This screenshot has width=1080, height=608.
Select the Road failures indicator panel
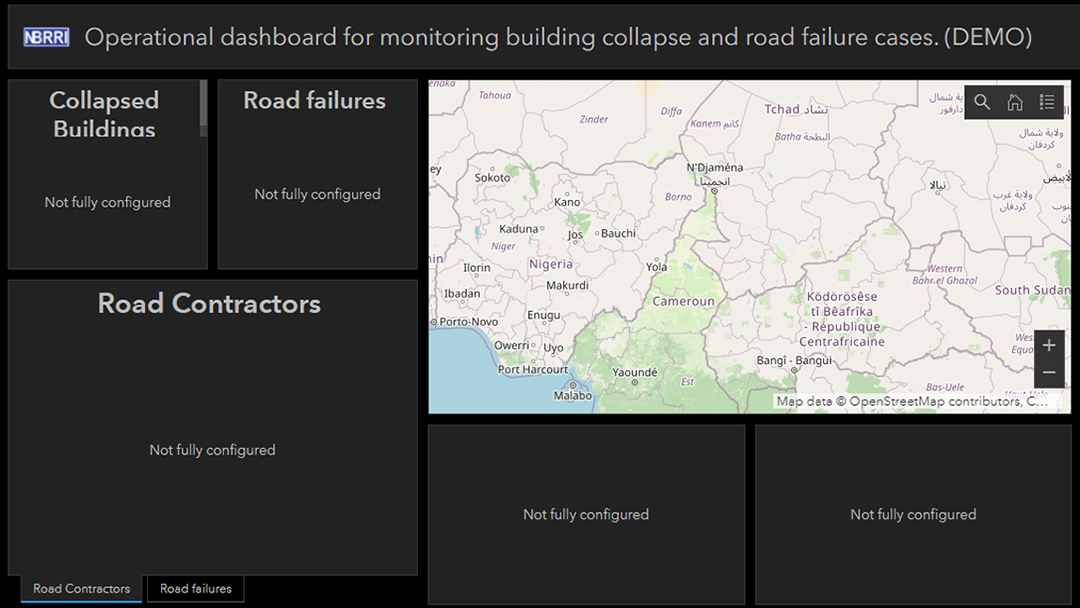(318, 174)
